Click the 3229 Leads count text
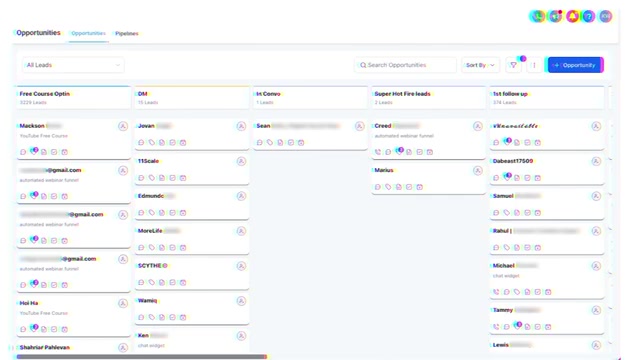The width and height of the screenshot is (640, 360). click(33, 102)
